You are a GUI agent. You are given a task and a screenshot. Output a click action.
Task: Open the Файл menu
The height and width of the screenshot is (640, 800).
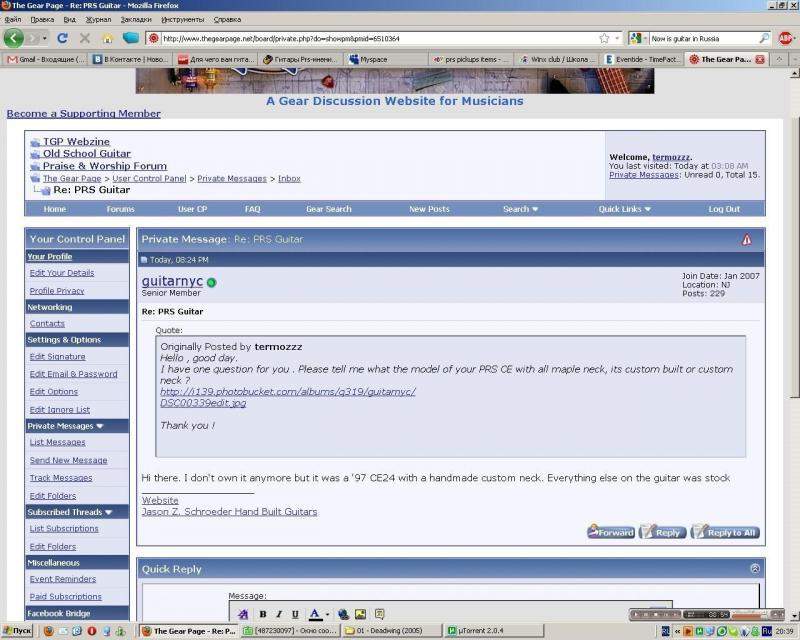coord(13,19)
